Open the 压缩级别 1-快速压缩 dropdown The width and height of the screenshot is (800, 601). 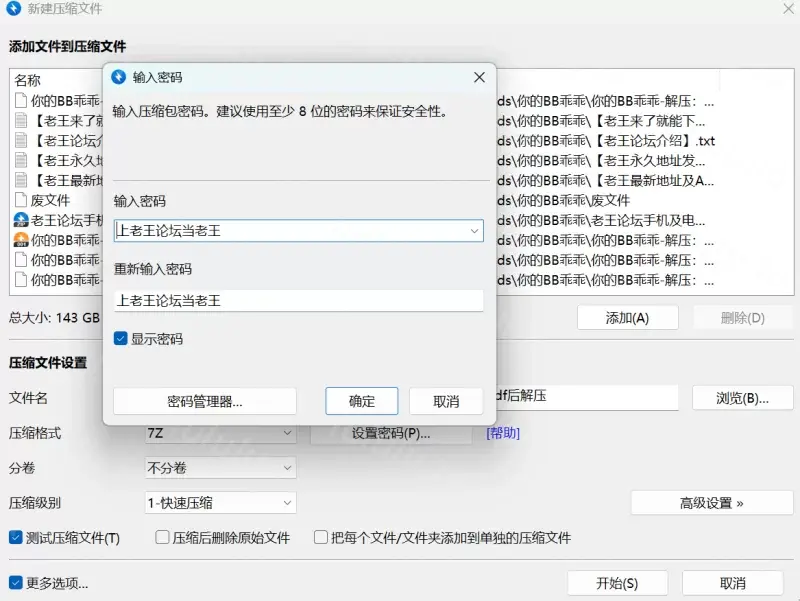(x=220, y=503)
